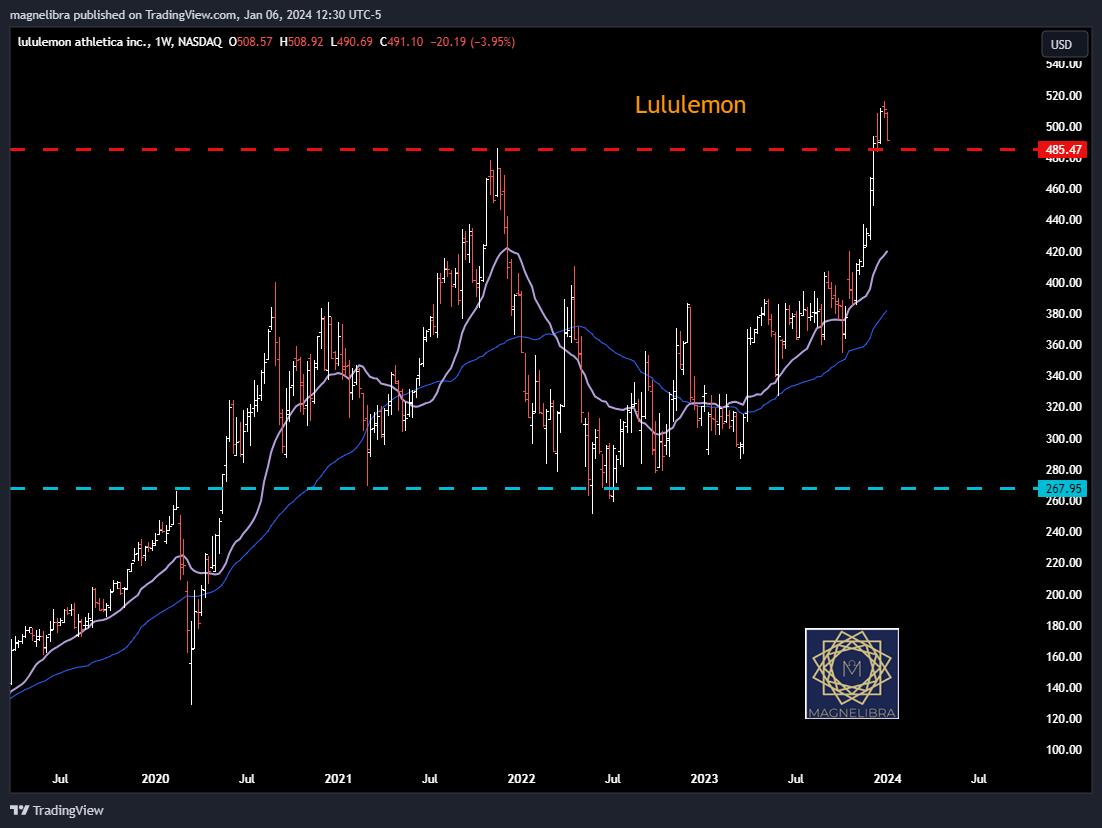Click the 2020 time axis label
1102x828 pixels.
(155, 779)
